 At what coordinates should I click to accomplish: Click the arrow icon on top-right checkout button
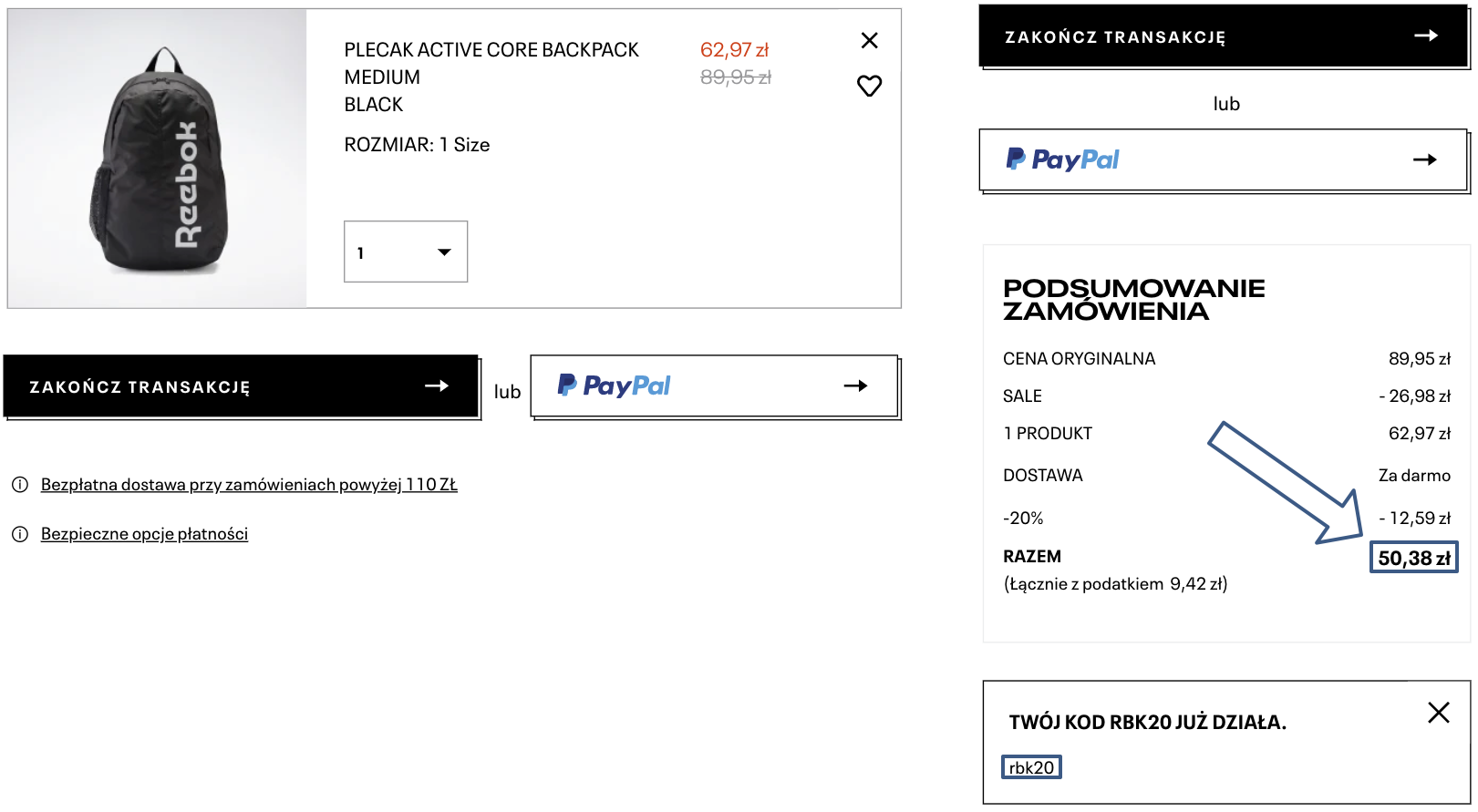(1426, 36)
